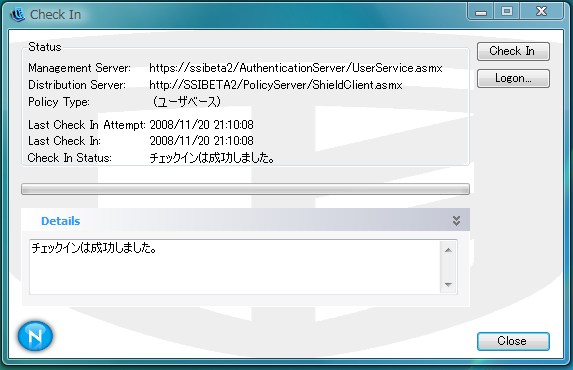Click the Details section header label
The image size is (573, 370).
60,221
